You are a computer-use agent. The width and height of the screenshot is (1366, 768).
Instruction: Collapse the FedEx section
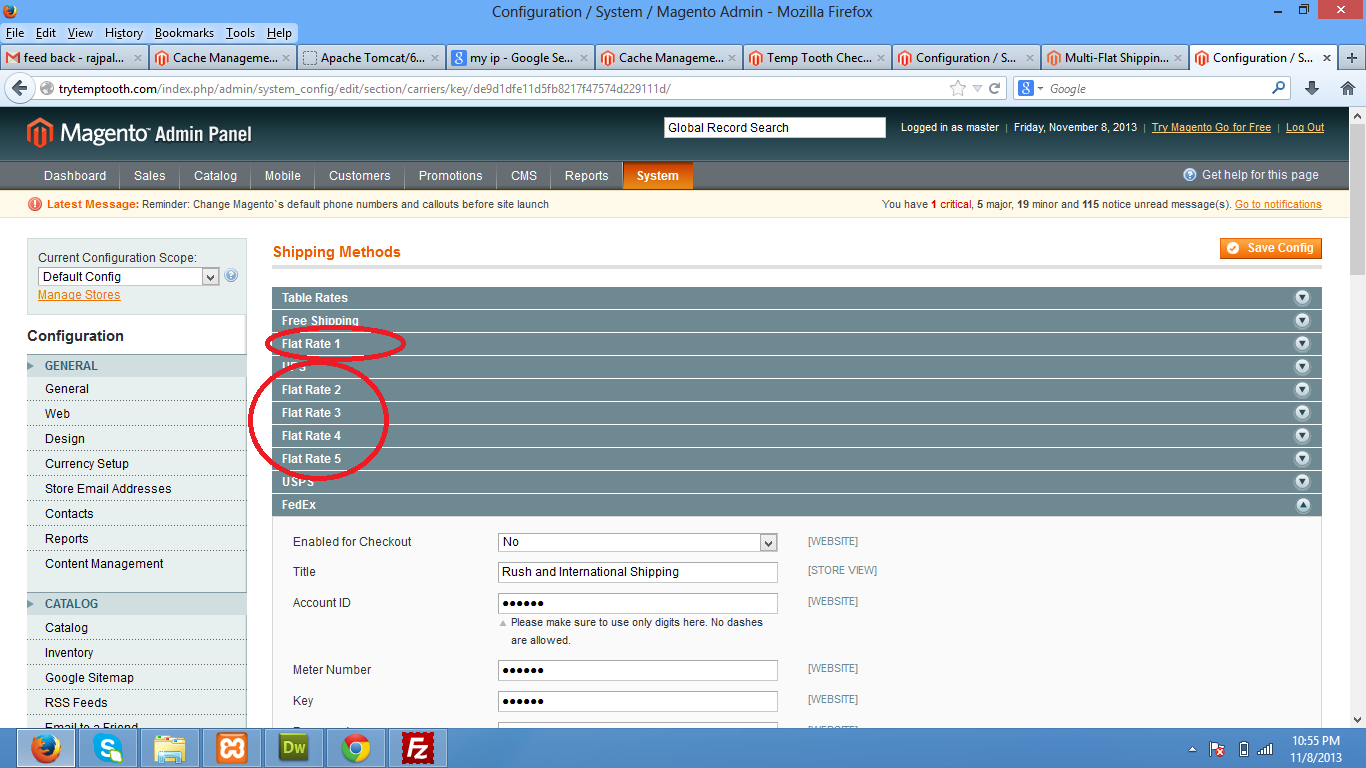point(796,505)
